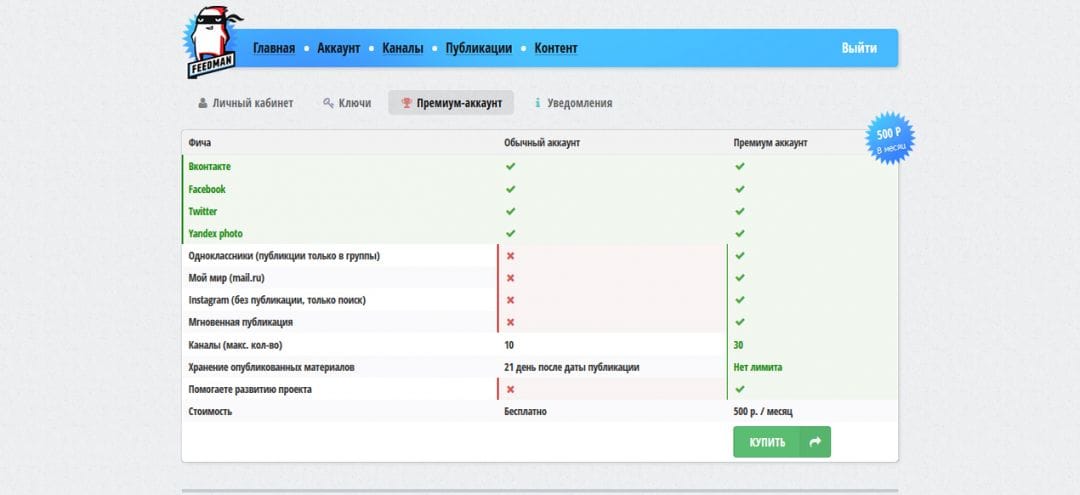This screenshot has height=495, width=1080.
Task: Click Yandex photo checkmark in Премиум аккаунт column
Action: point(740,233)
